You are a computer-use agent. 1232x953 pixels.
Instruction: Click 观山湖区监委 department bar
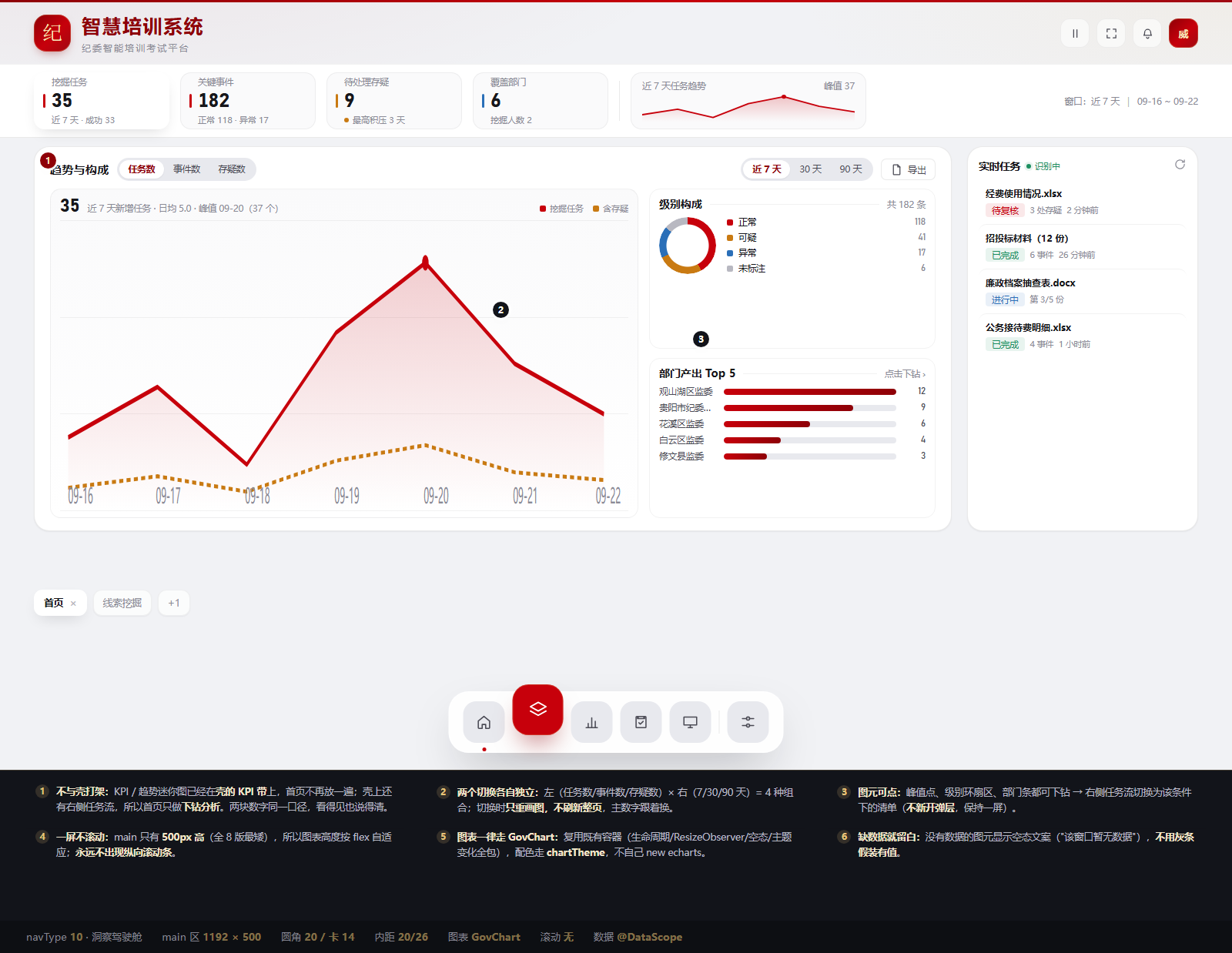pos(810,392)
